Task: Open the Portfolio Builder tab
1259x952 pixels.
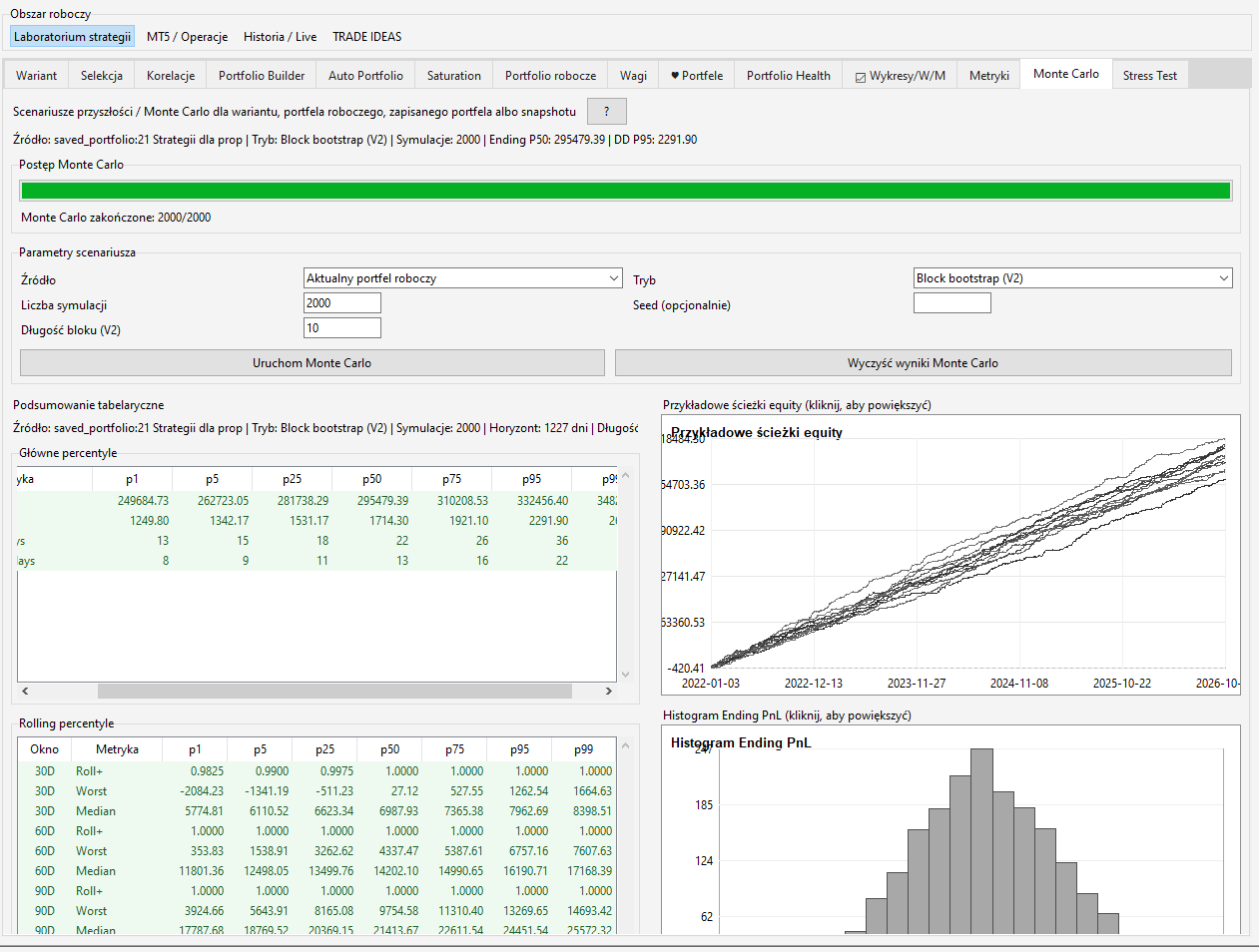Action: click(x=262, y=76)
